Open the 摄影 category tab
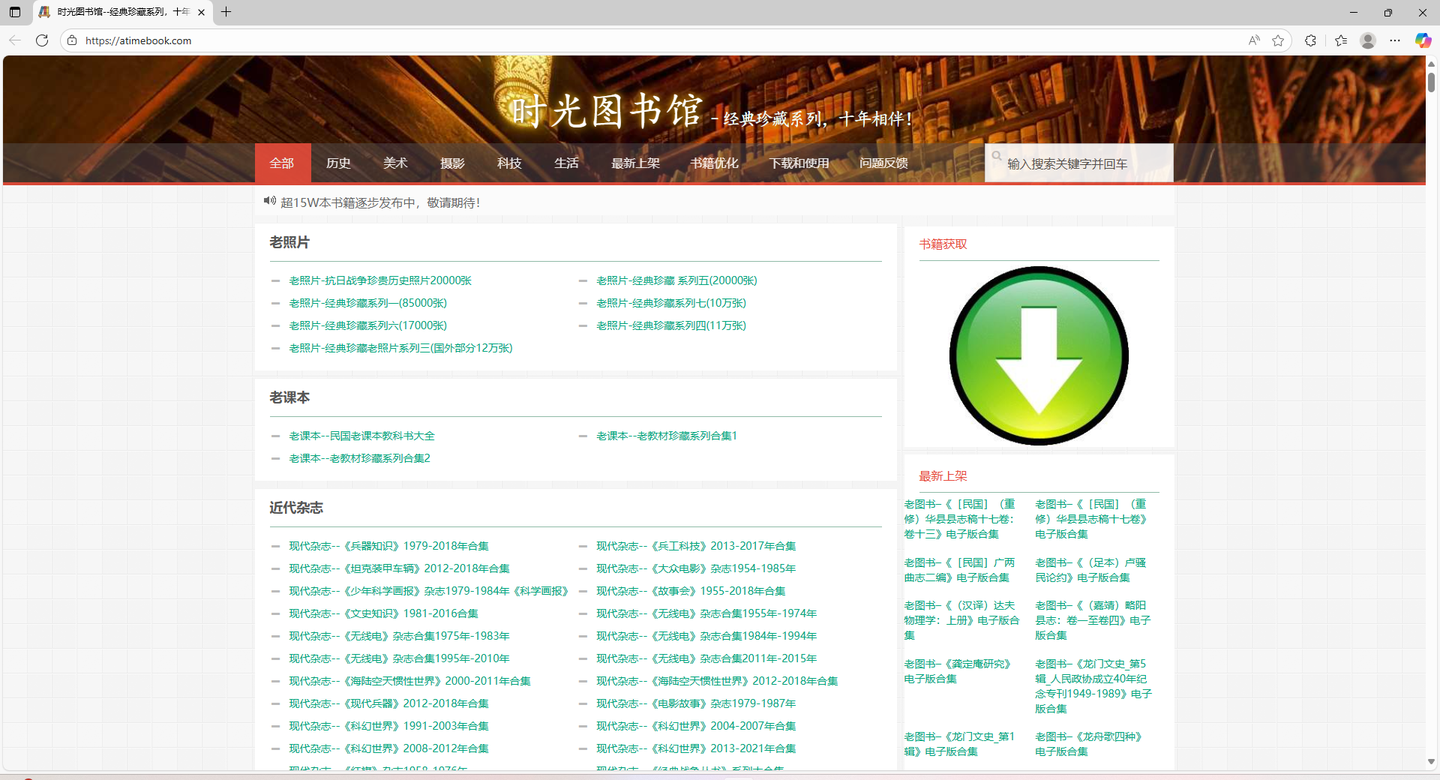The width and height of the screenshot is (1440, 780). pos(453,163)
